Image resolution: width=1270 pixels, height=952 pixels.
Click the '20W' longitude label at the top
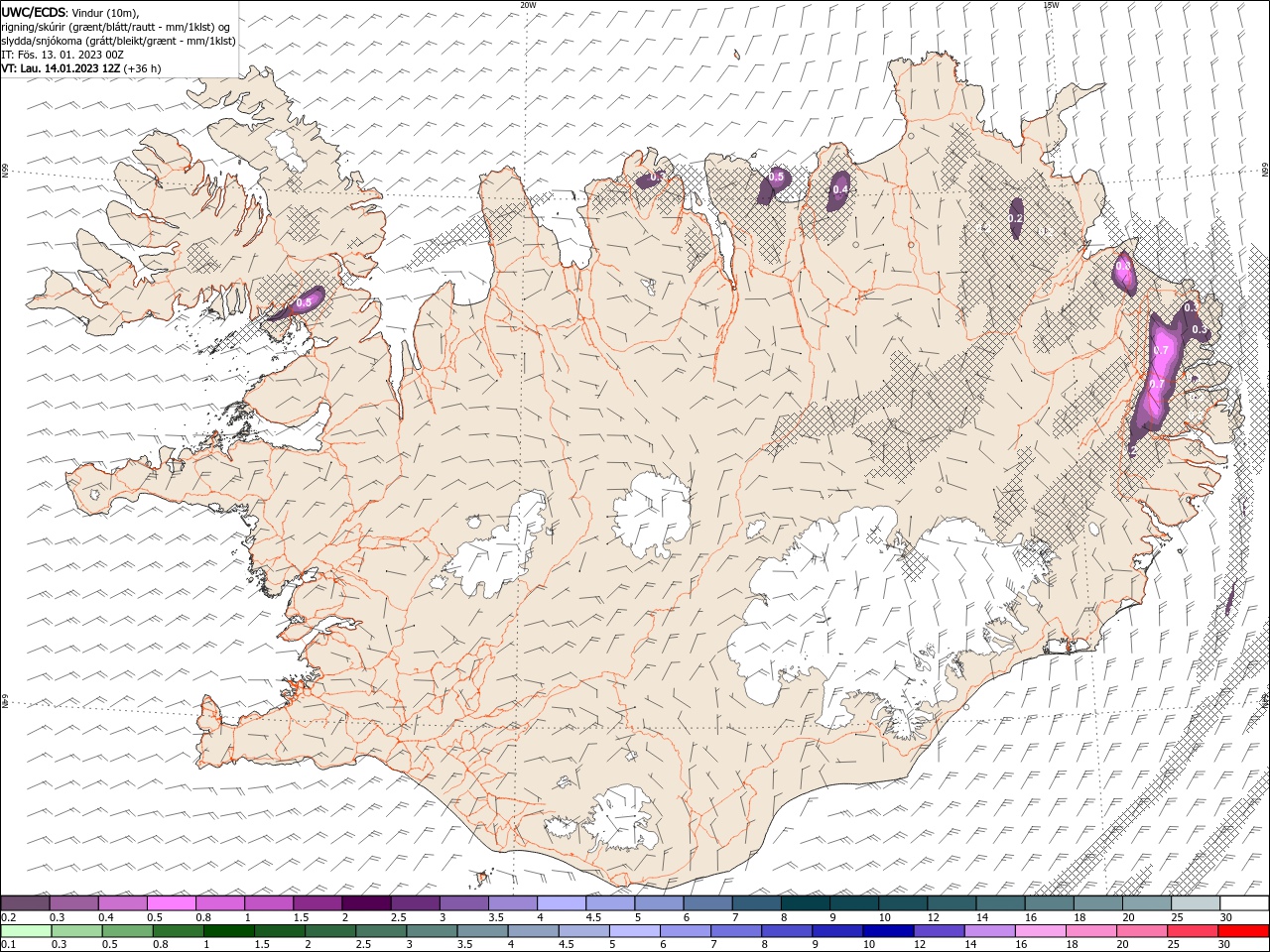528,4
